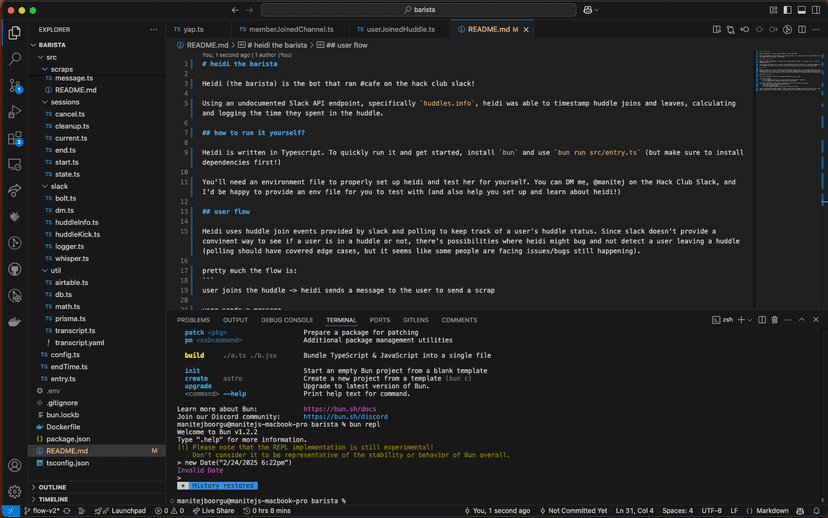
Task: Open the bun.sh/docs link in terminal
Action: click(328, 409)
